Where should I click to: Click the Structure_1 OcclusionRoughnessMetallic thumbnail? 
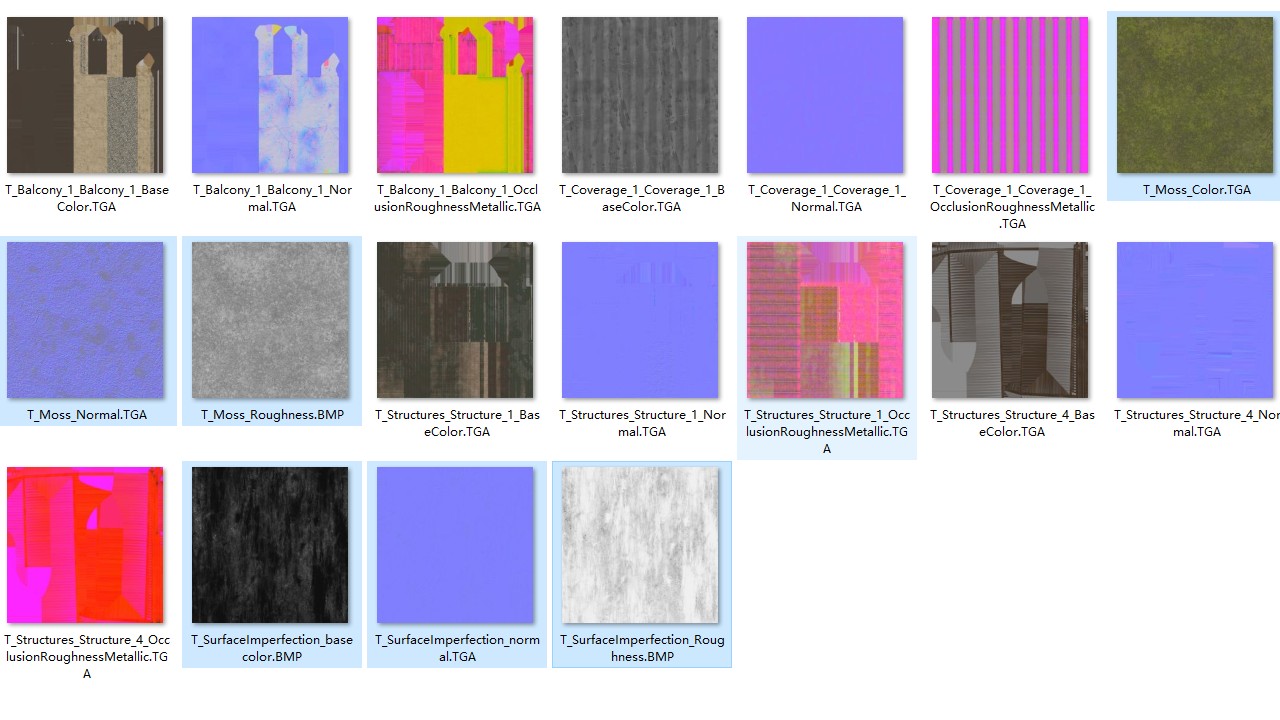pos(825,320)
